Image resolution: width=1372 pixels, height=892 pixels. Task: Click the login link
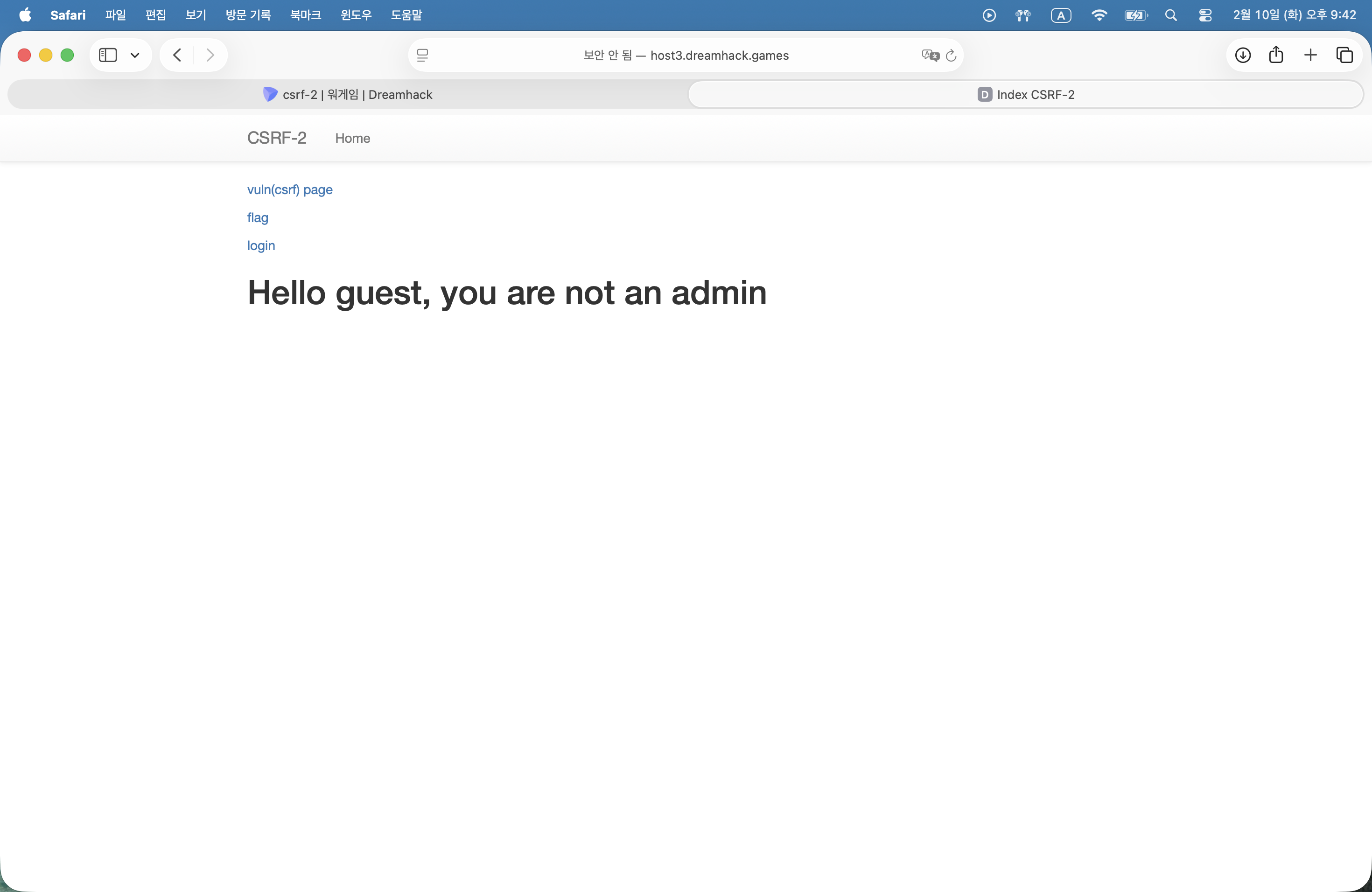pyautogui.click(x=261, y=246)
